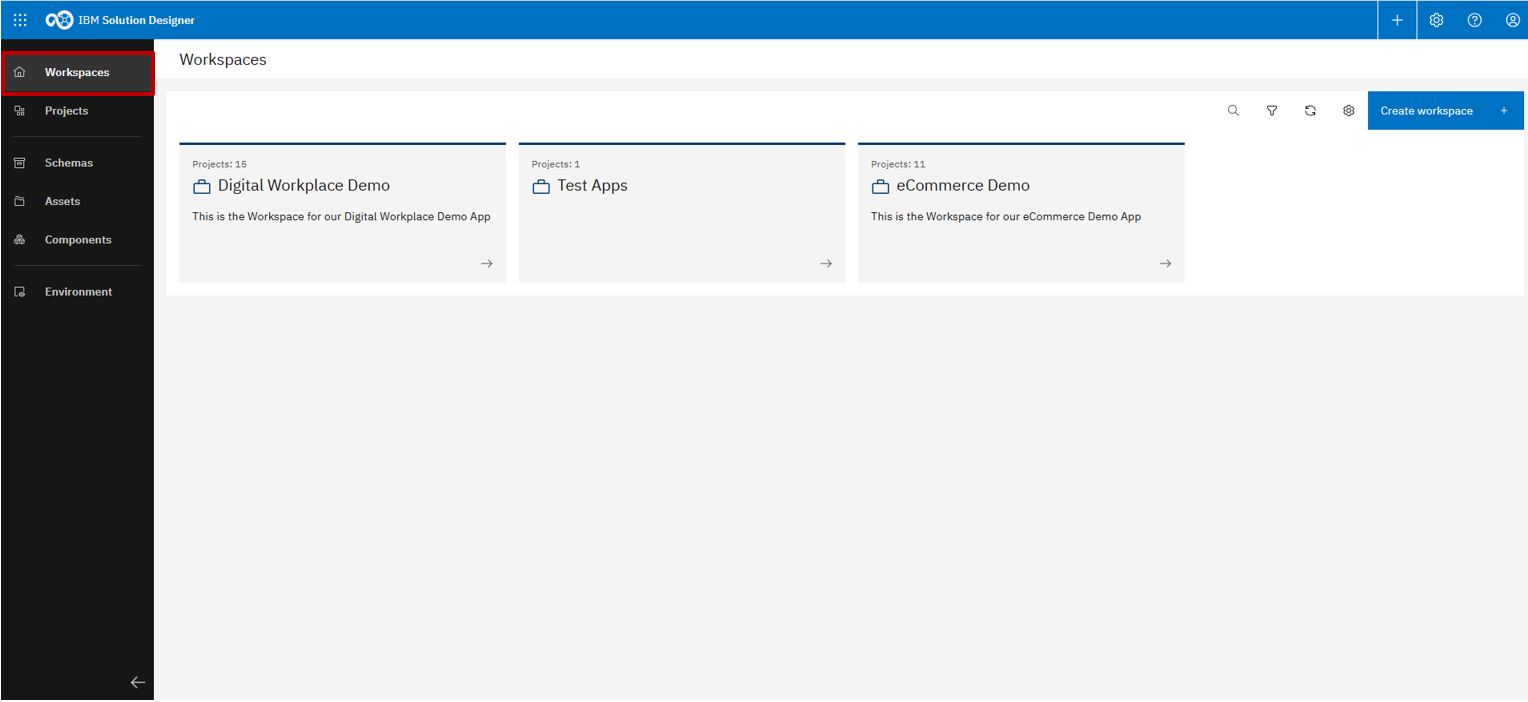Select Schemas in the sidebar

66,162
